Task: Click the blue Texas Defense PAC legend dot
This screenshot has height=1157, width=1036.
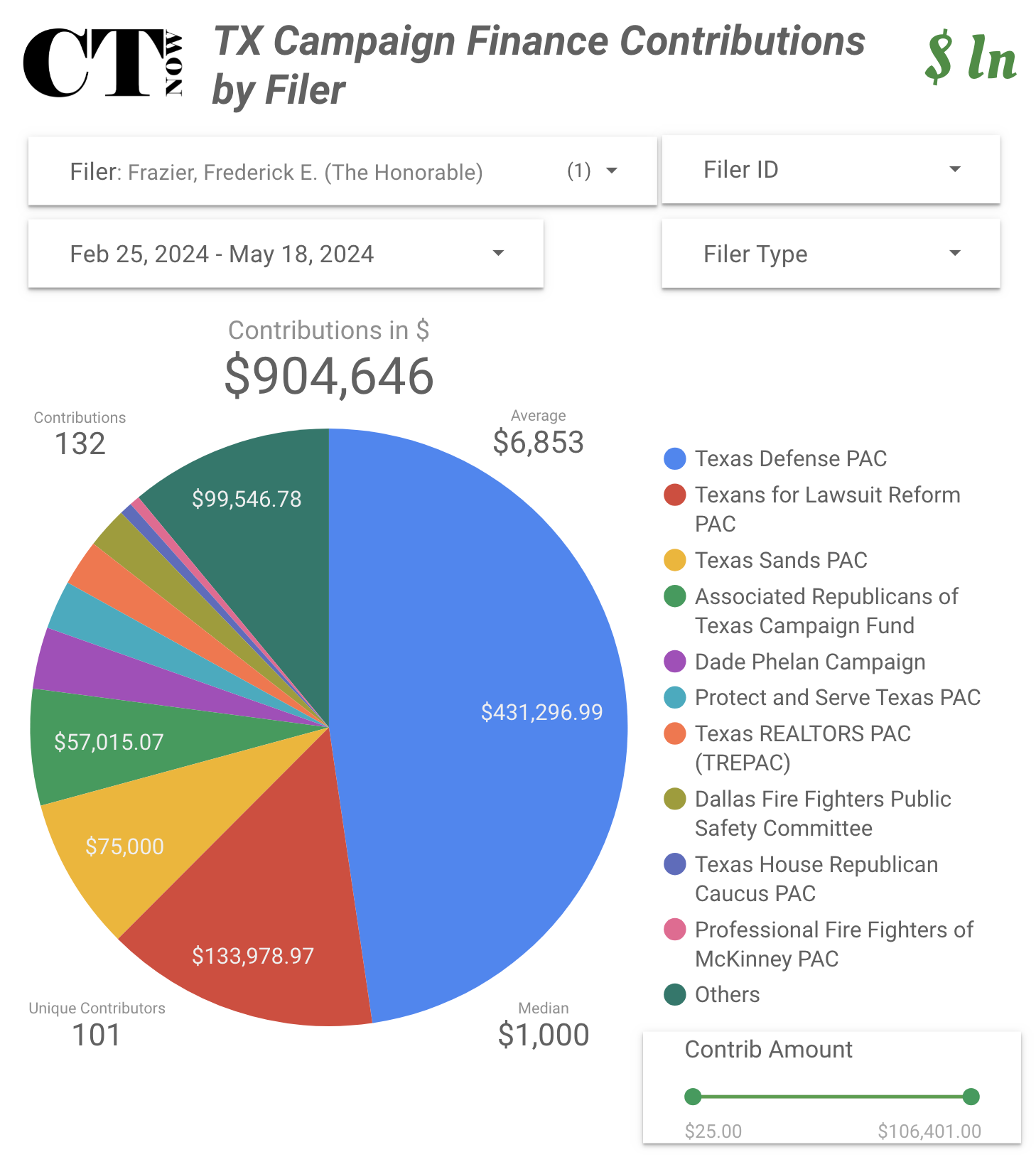Action: (x=674, y=458)
